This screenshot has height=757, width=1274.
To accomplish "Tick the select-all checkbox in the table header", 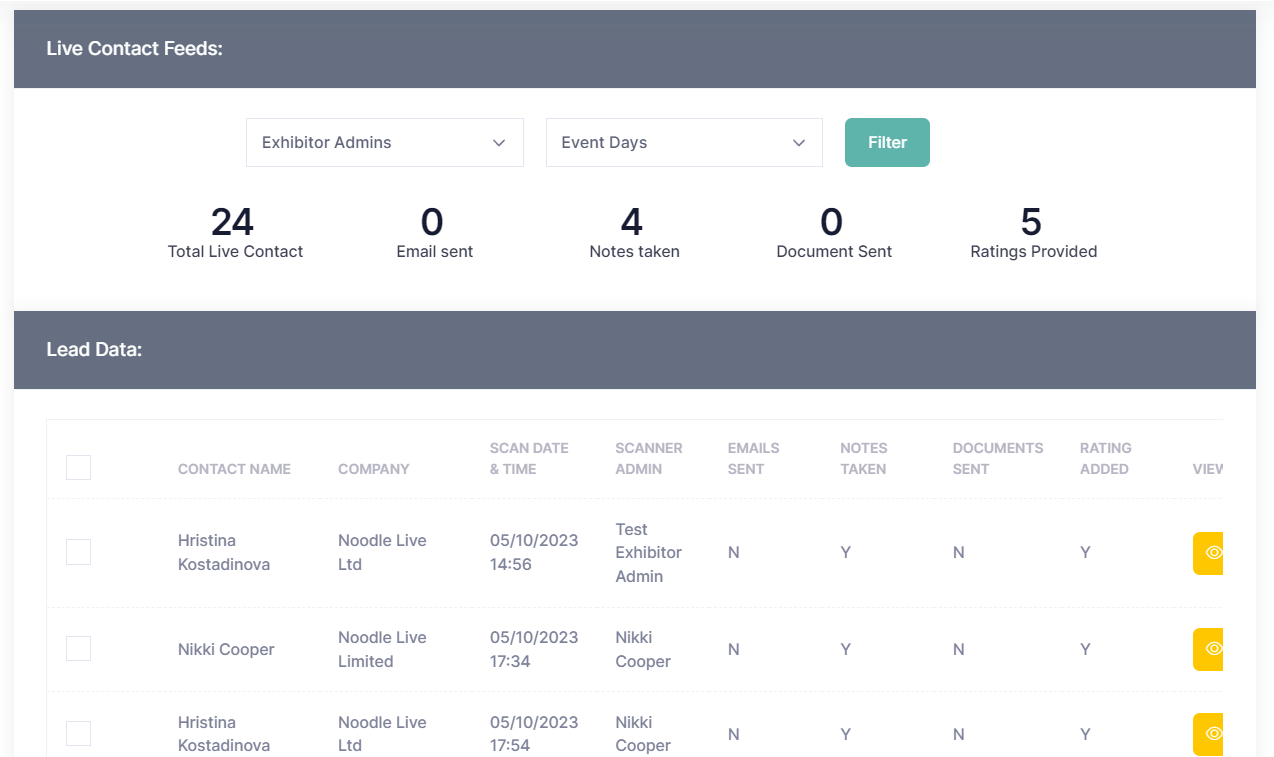I will click(78, 467).
